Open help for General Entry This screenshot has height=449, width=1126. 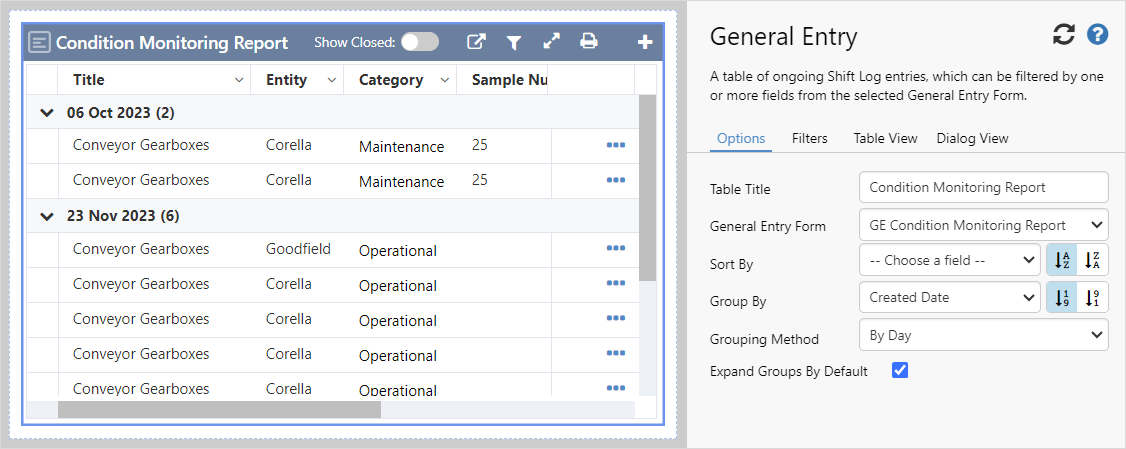(1098, 35)
